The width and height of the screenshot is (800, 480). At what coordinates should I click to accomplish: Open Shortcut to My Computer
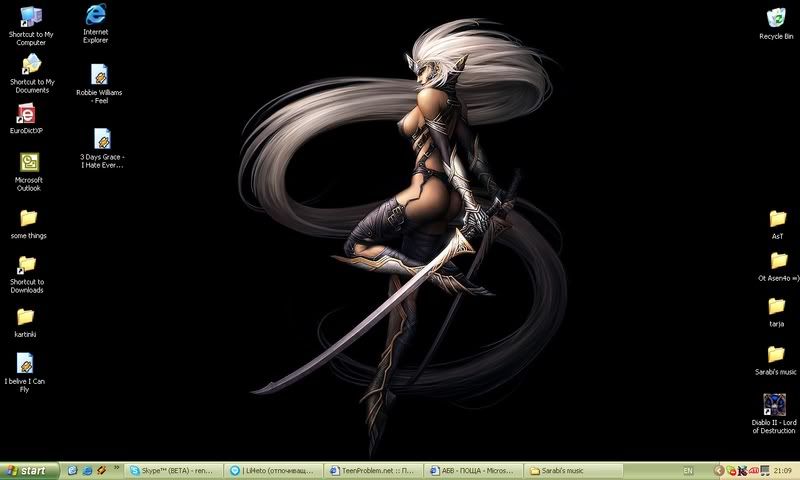(30, 16)
